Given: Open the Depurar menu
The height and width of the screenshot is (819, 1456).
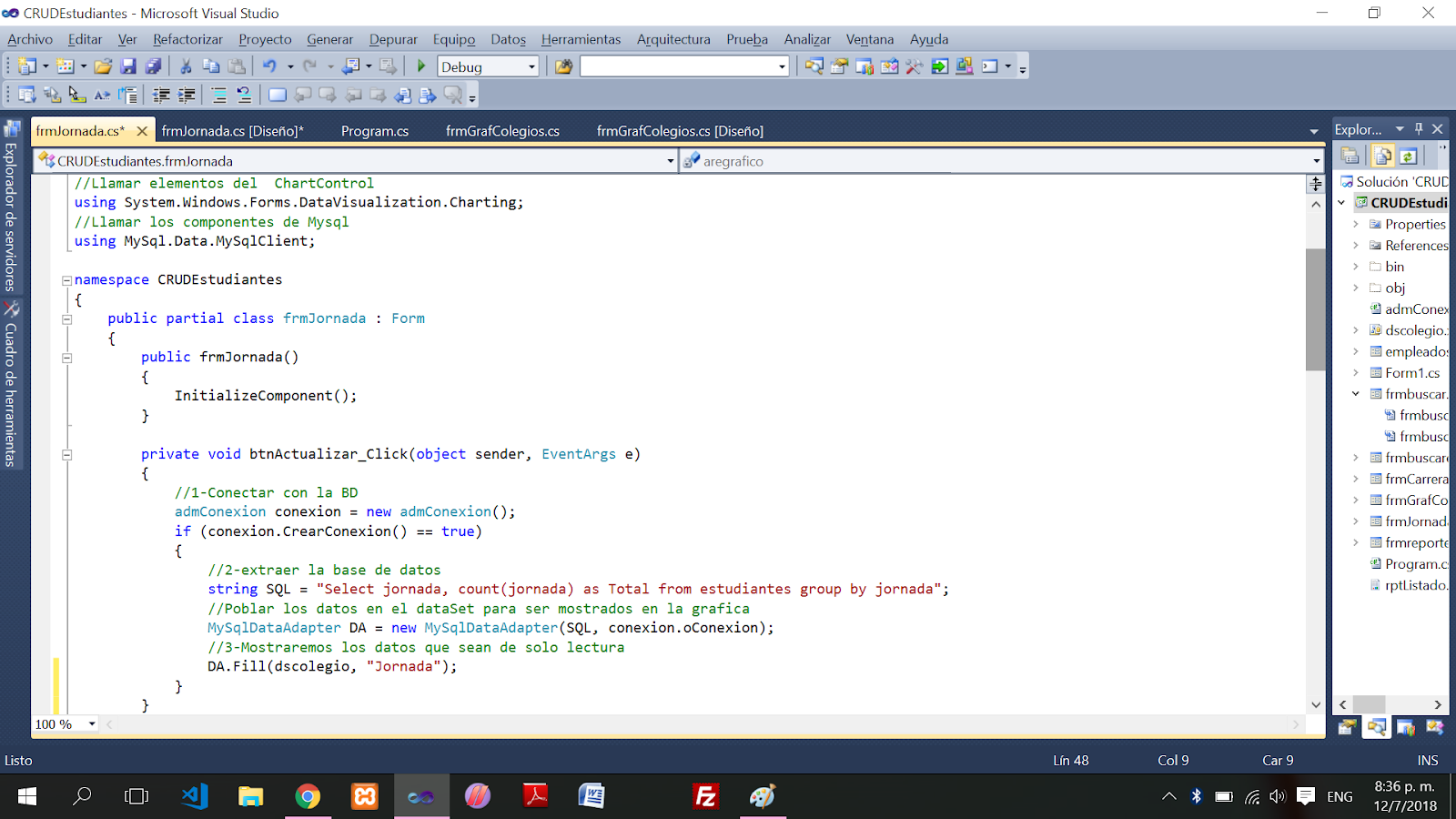Looking at the screenshot, I should (x=393, y=39).
